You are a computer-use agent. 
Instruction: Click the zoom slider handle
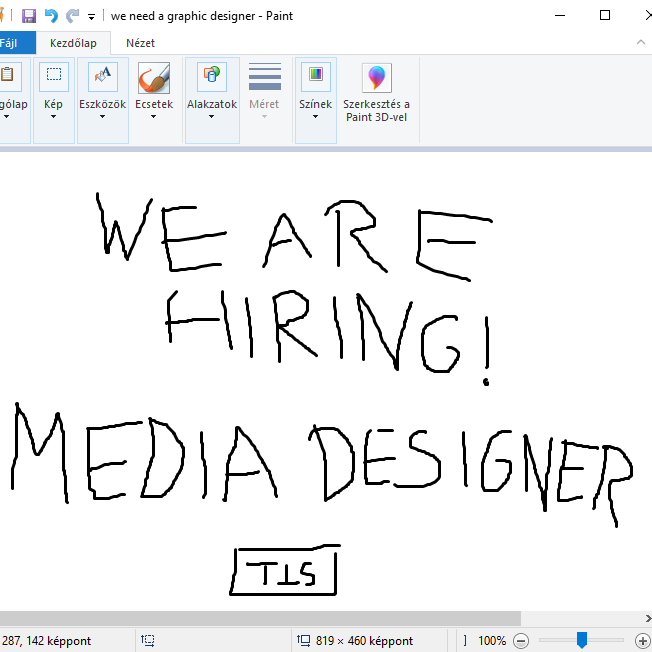tap(581, 640)
